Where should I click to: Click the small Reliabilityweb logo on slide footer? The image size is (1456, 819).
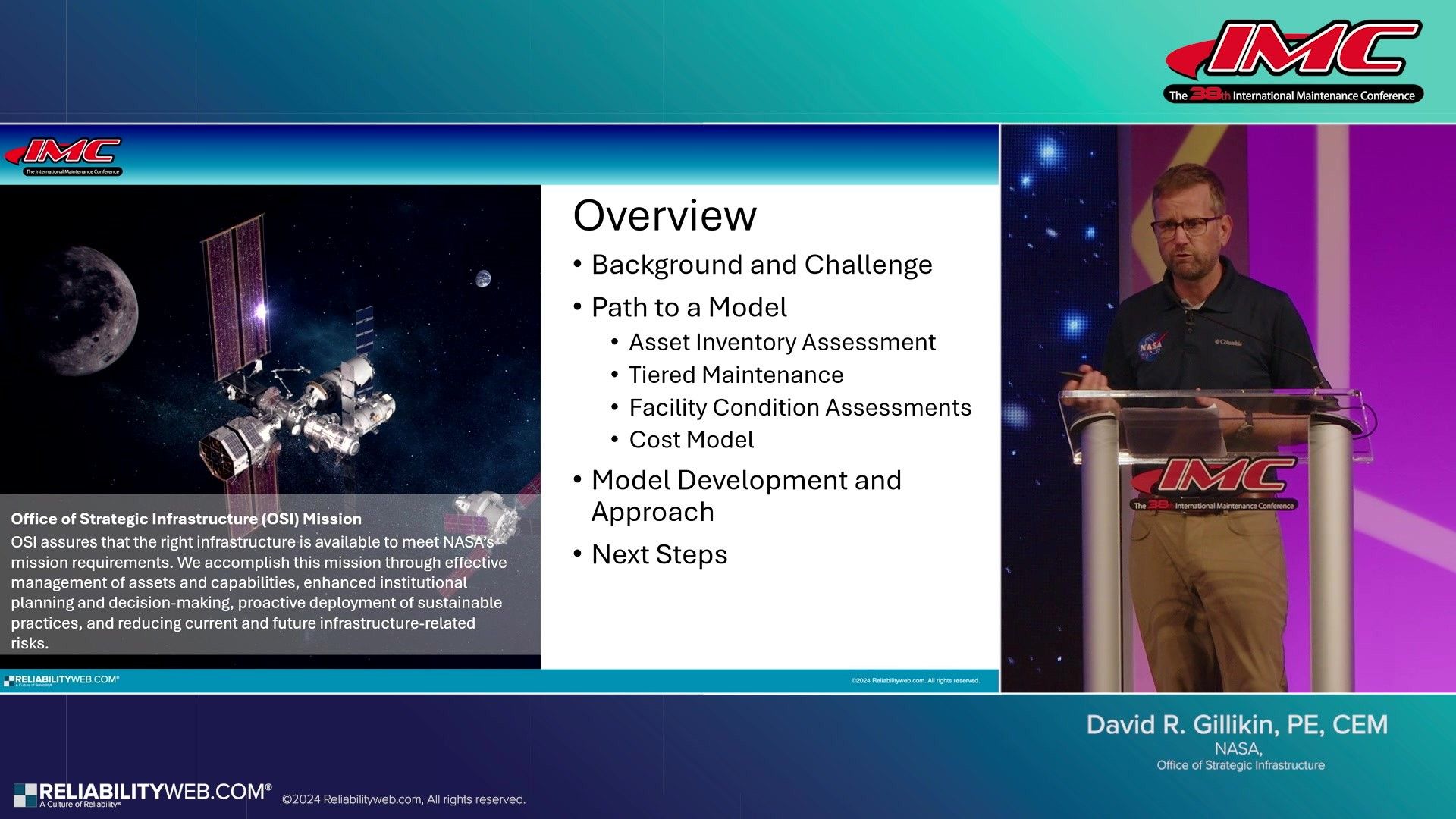point(61,680)
